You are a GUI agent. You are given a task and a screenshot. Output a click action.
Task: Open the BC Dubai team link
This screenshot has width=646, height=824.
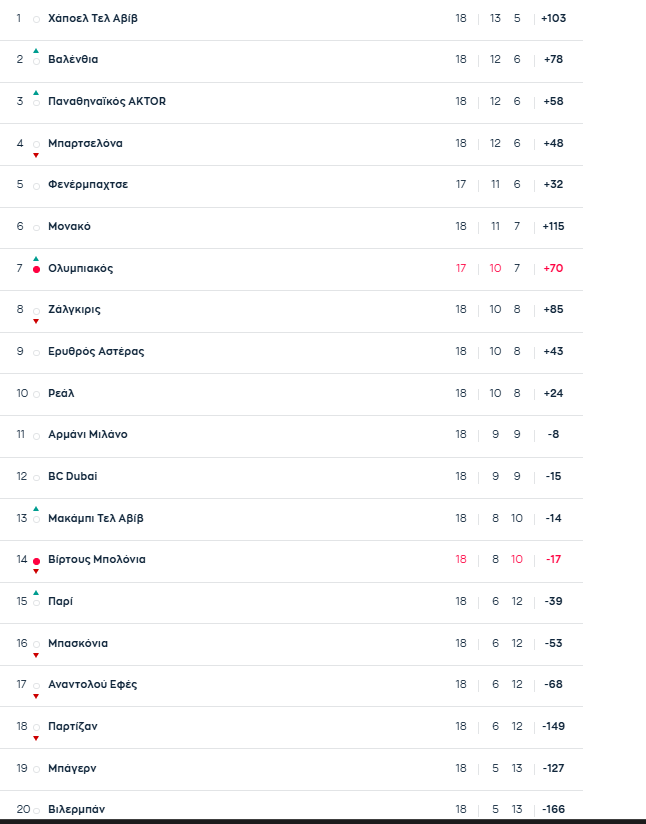73,476
